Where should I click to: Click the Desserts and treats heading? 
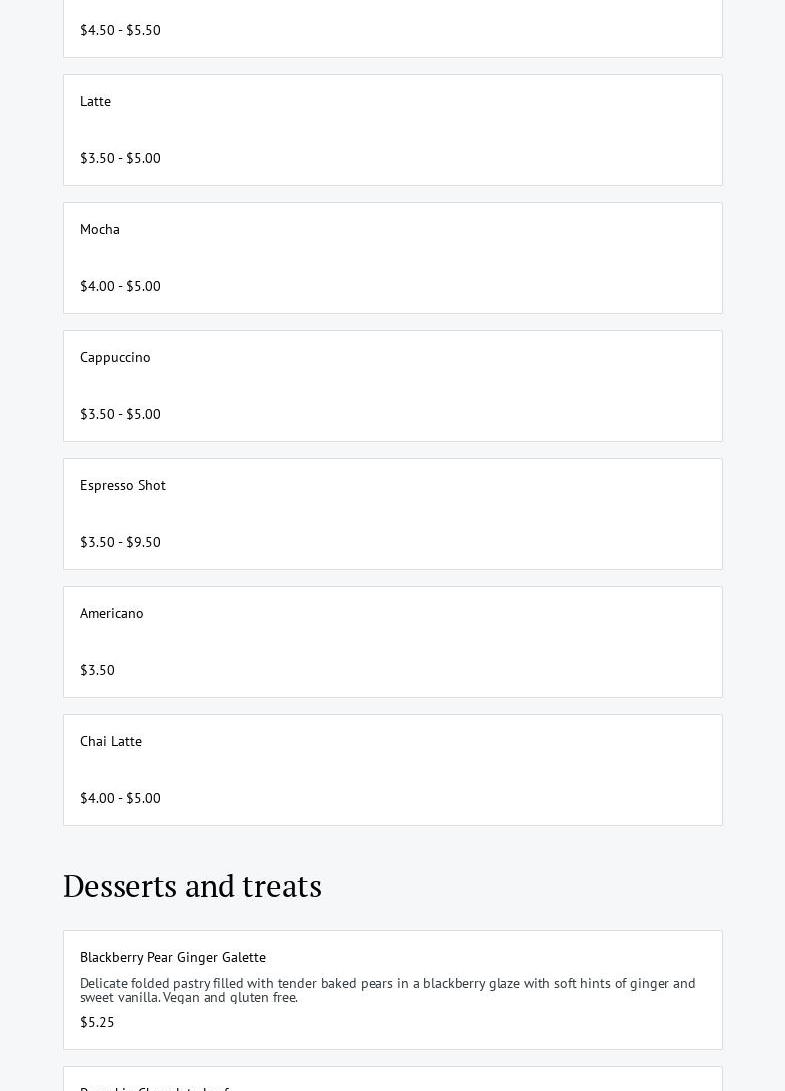(192, 886)
